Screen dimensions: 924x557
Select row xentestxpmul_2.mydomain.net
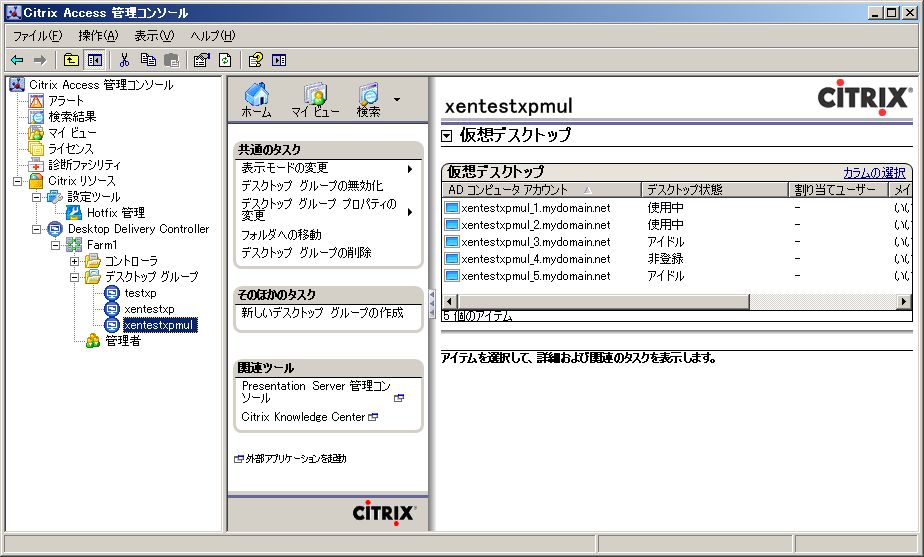[x=677, y=225]
